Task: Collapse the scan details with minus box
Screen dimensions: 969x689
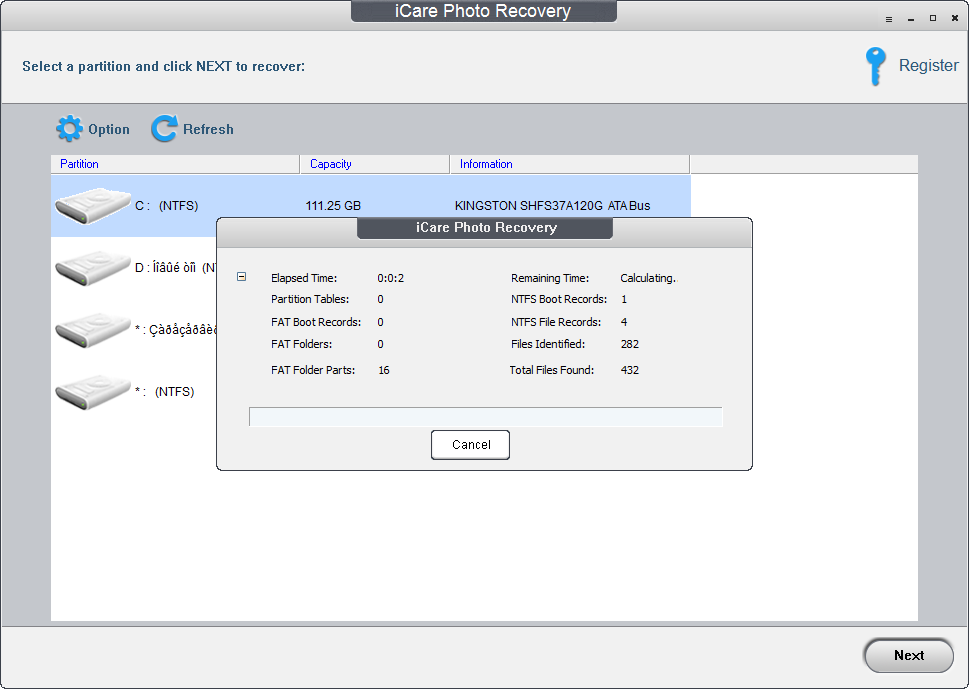Action: (x=242, y=277)
